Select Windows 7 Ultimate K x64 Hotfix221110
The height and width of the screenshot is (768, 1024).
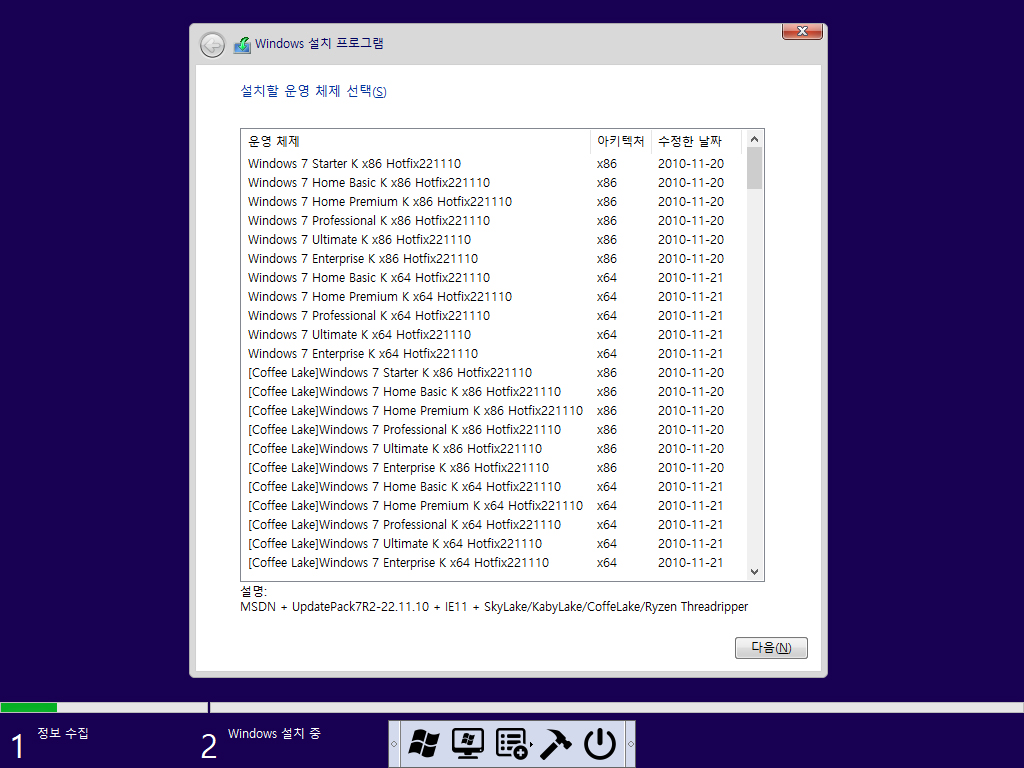(x=492, y=334)
